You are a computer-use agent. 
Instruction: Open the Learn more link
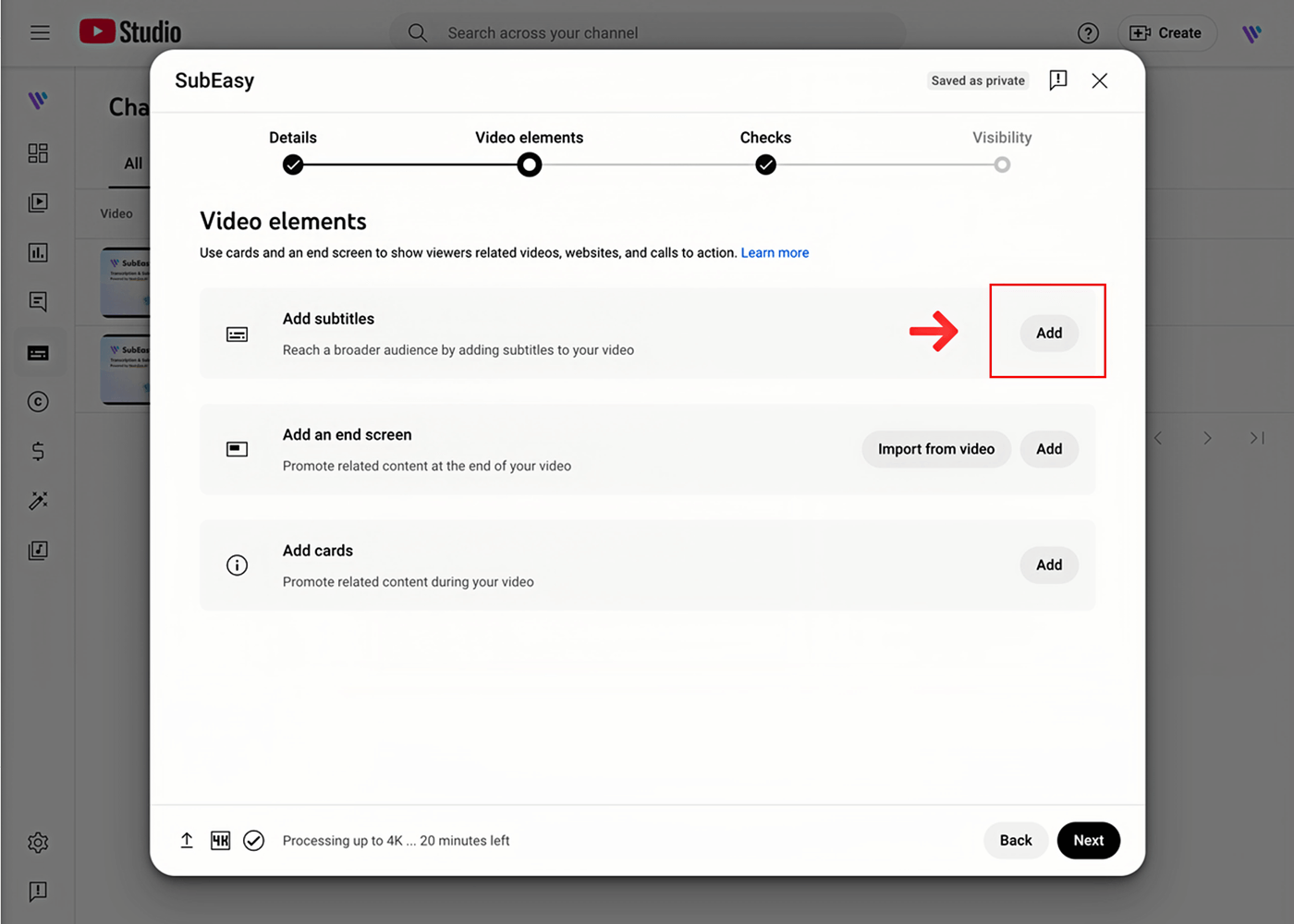point(775,252)
